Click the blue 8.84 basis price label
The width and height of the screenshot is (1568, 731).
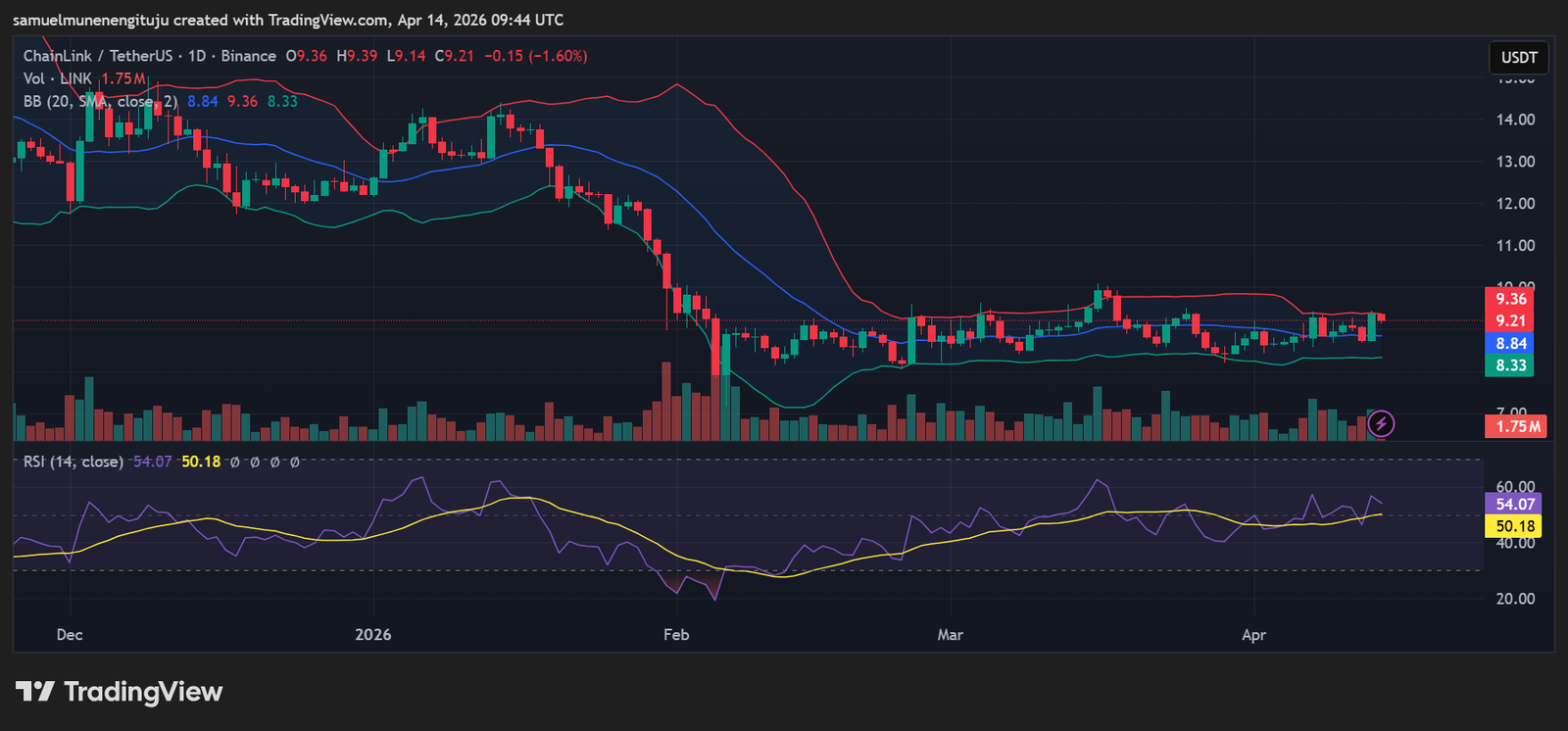click(1511, 343)
